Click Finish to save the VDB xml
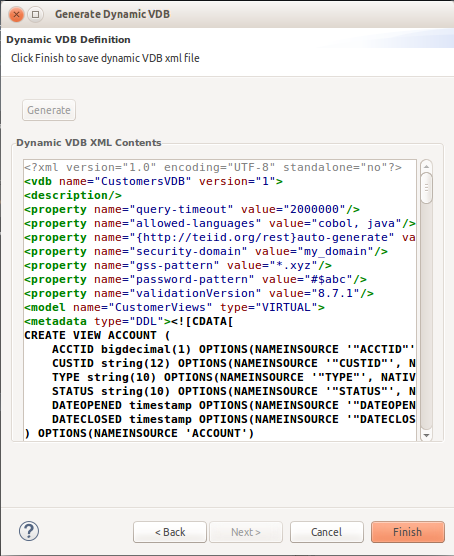This screenshot has width=454, height=556. (x=408, y=532)
